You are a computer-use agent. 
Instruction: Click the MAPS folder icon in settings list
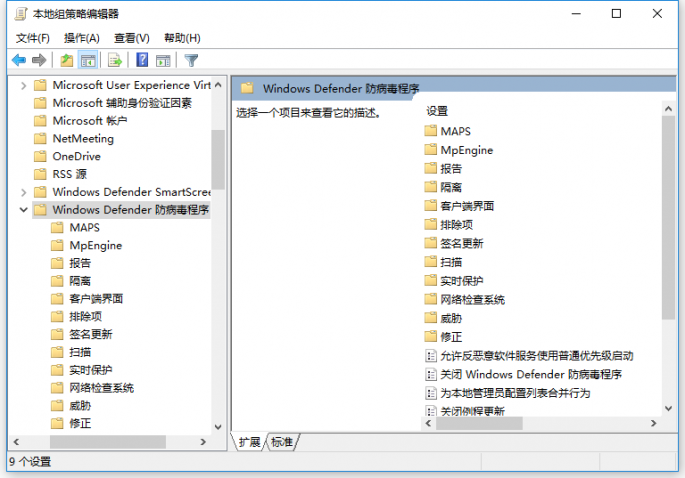(430, 131)
